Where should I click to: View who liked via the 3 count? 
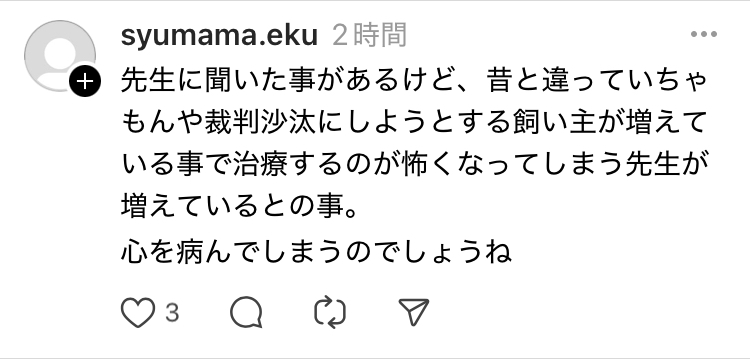172,313
